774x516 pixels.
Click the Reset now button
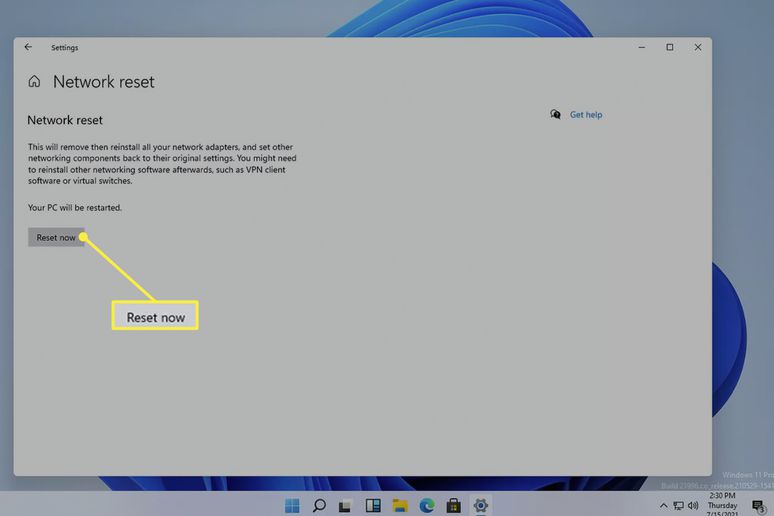point(56,238)
